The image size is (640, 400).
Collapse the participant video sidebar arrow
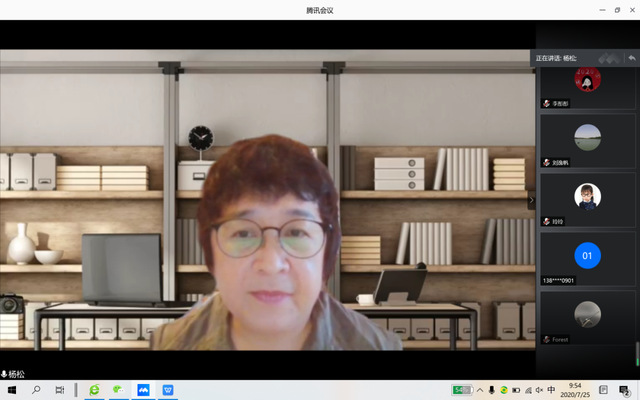point(531,200)
